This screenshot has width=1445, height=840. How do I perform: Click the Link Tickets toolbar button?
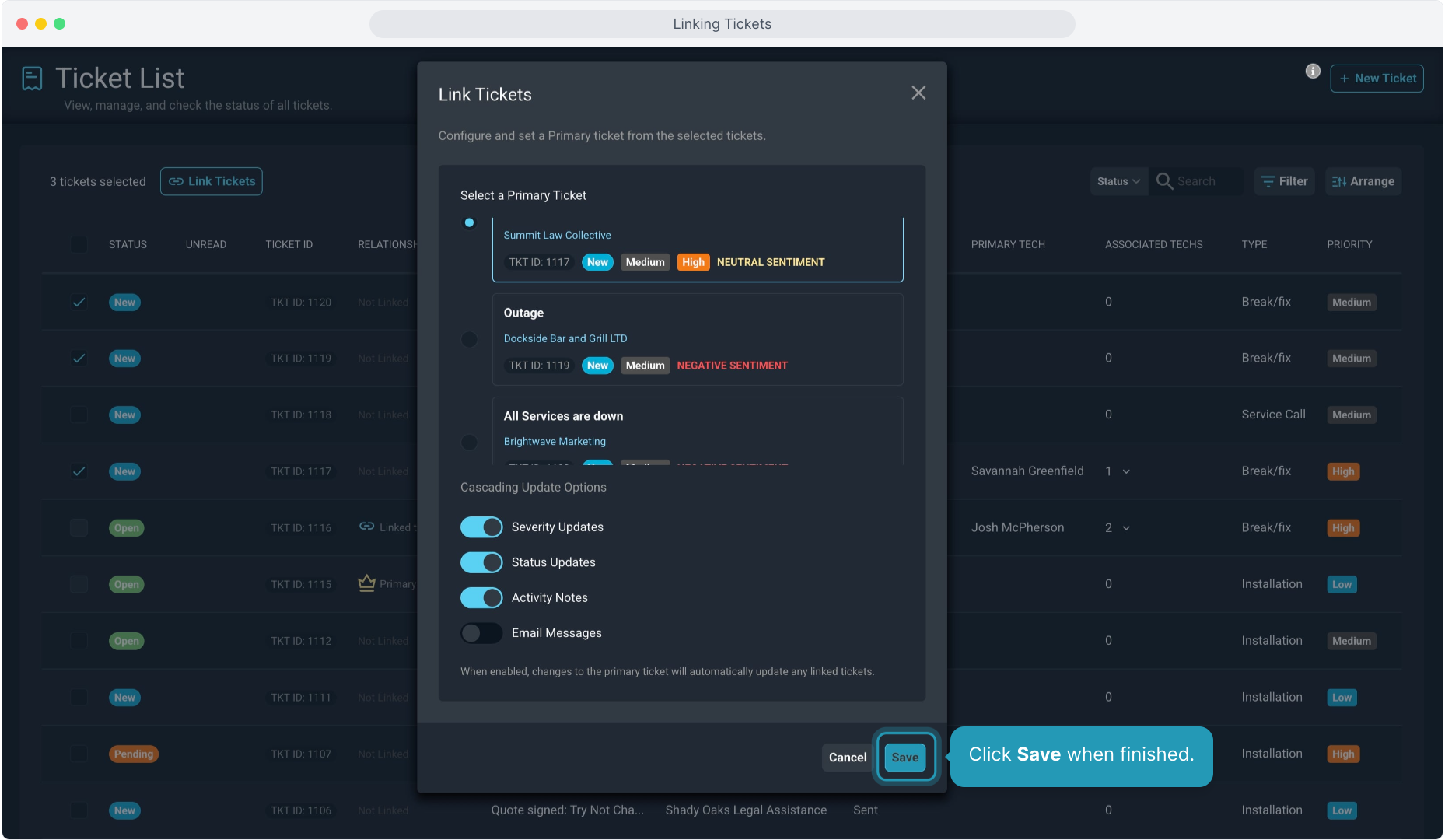[212, 181]
